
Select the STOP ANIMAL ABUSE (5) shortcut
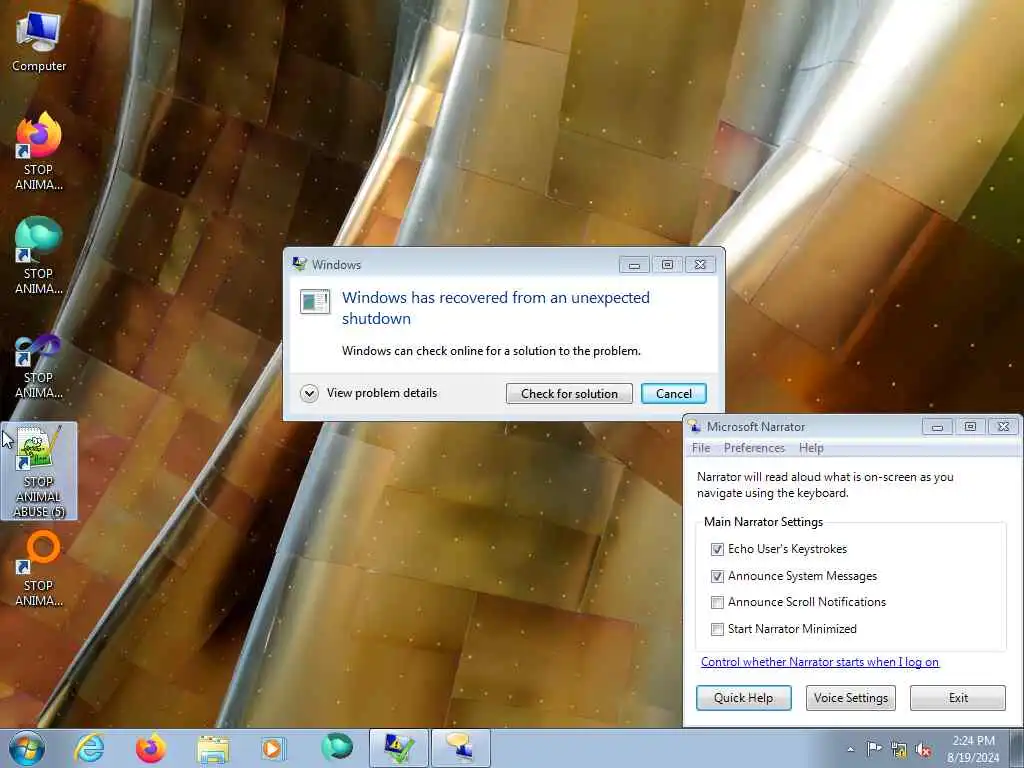(x=39, y=471)
